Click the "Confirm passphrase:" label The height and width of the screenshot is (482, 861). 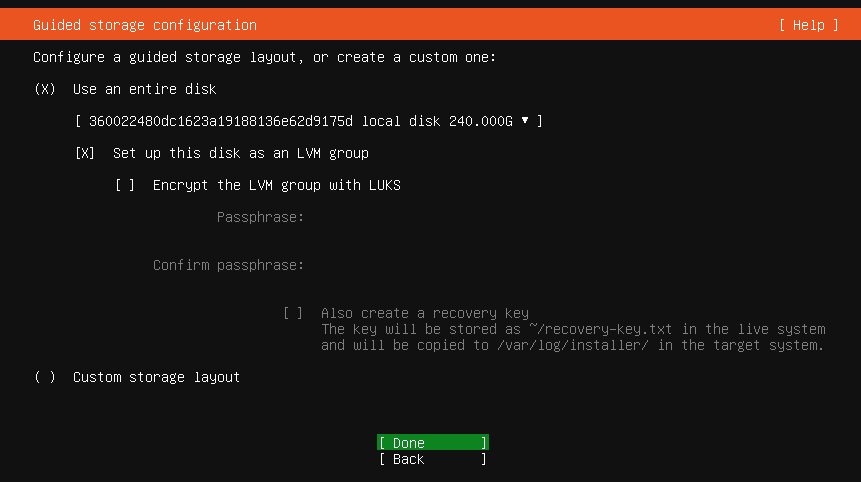228,265
